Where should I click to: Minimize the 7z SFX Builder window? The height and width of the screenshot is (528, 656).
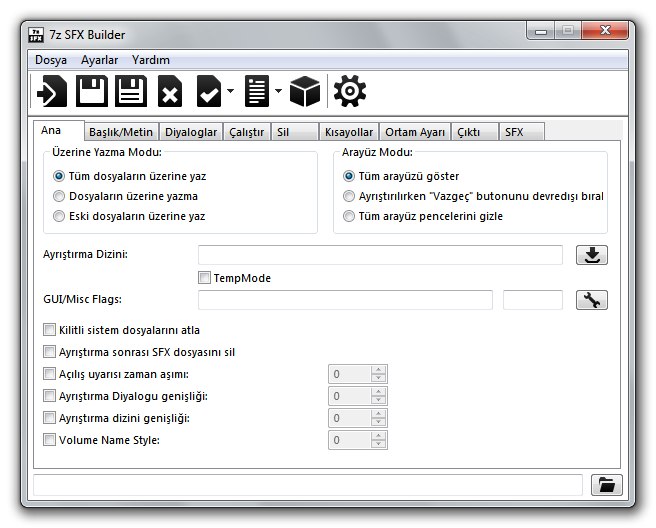coord(541,31)
